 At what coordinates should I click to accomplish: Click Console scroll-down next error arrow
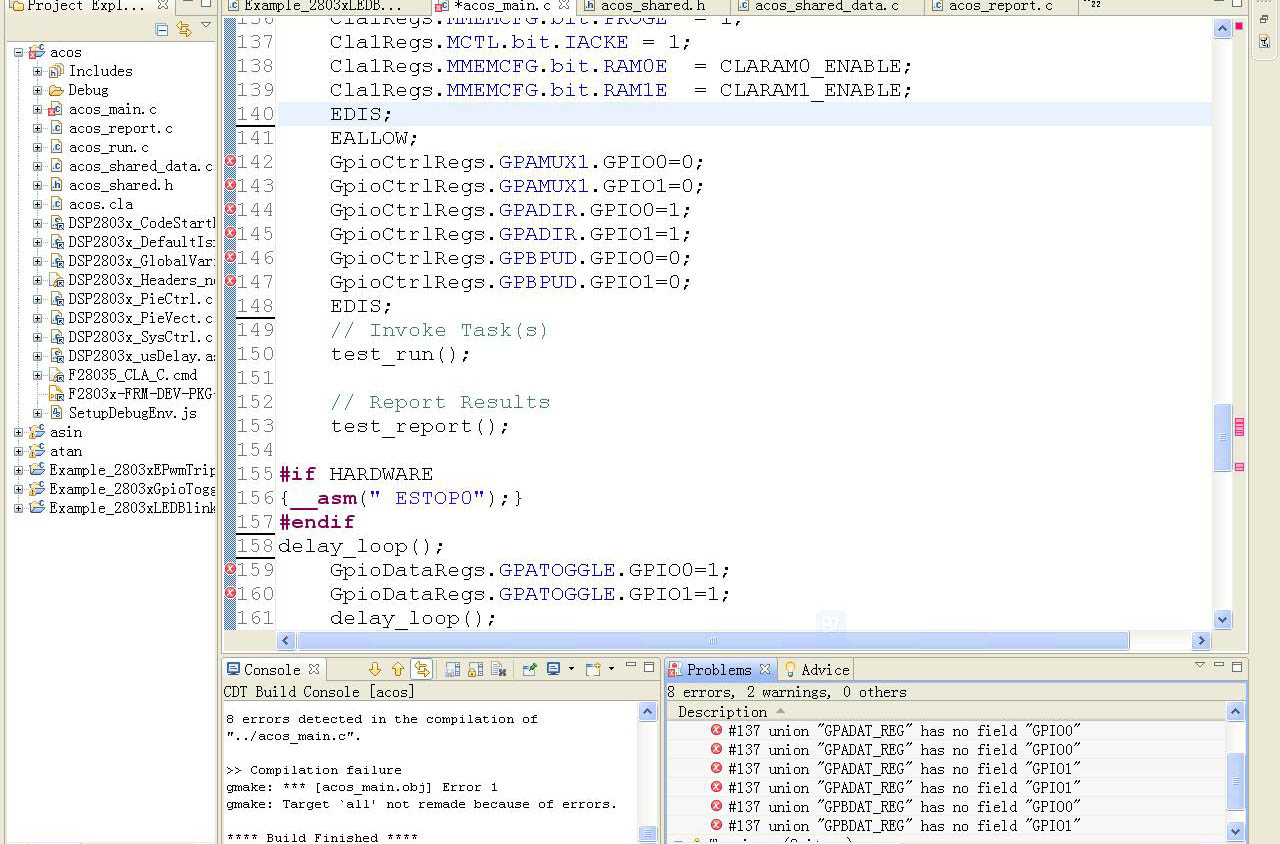pos(375,669)
